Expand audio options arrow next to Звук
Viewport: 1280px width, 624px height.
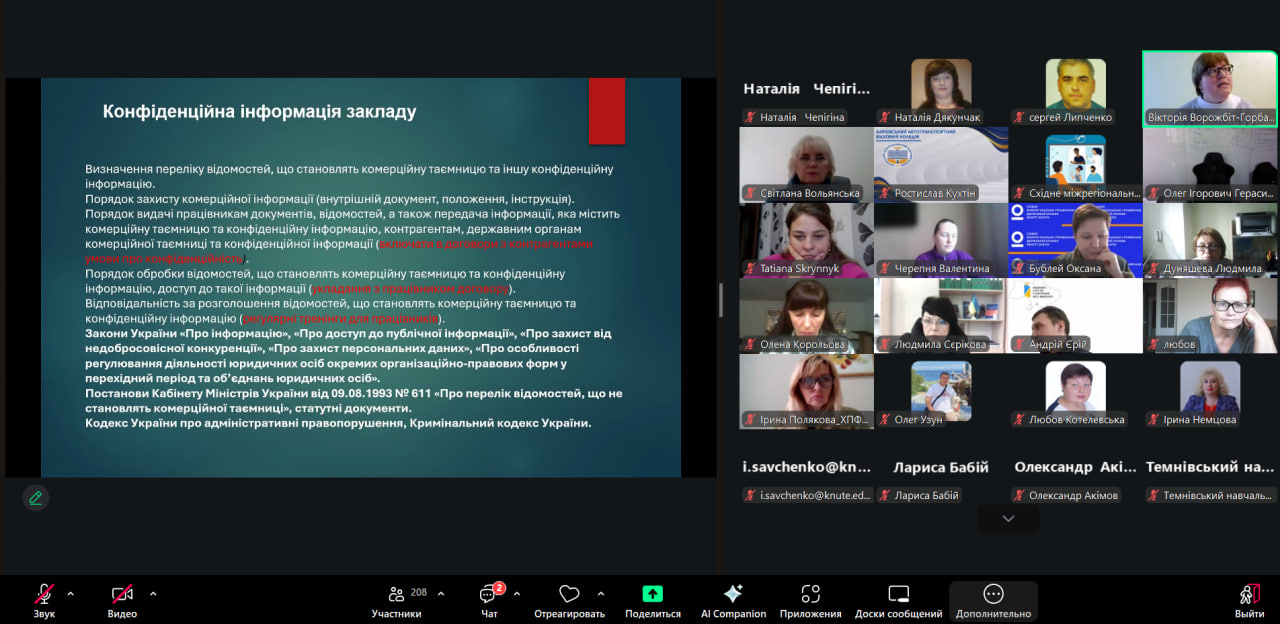[70, 593]
